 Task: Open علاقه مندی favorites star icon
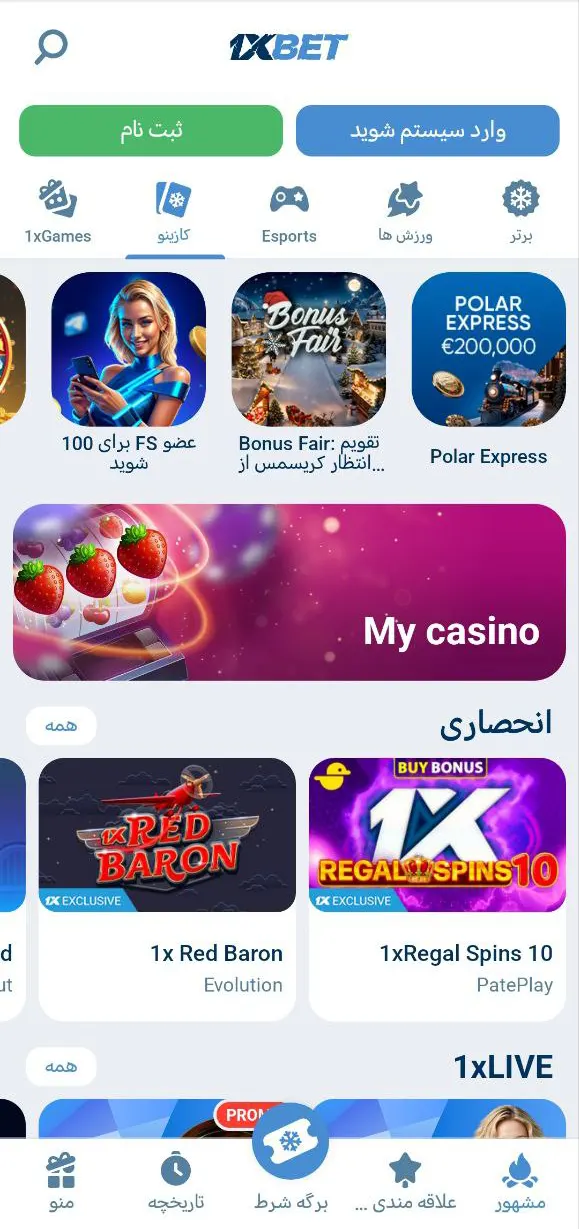tap(405, 1169)
